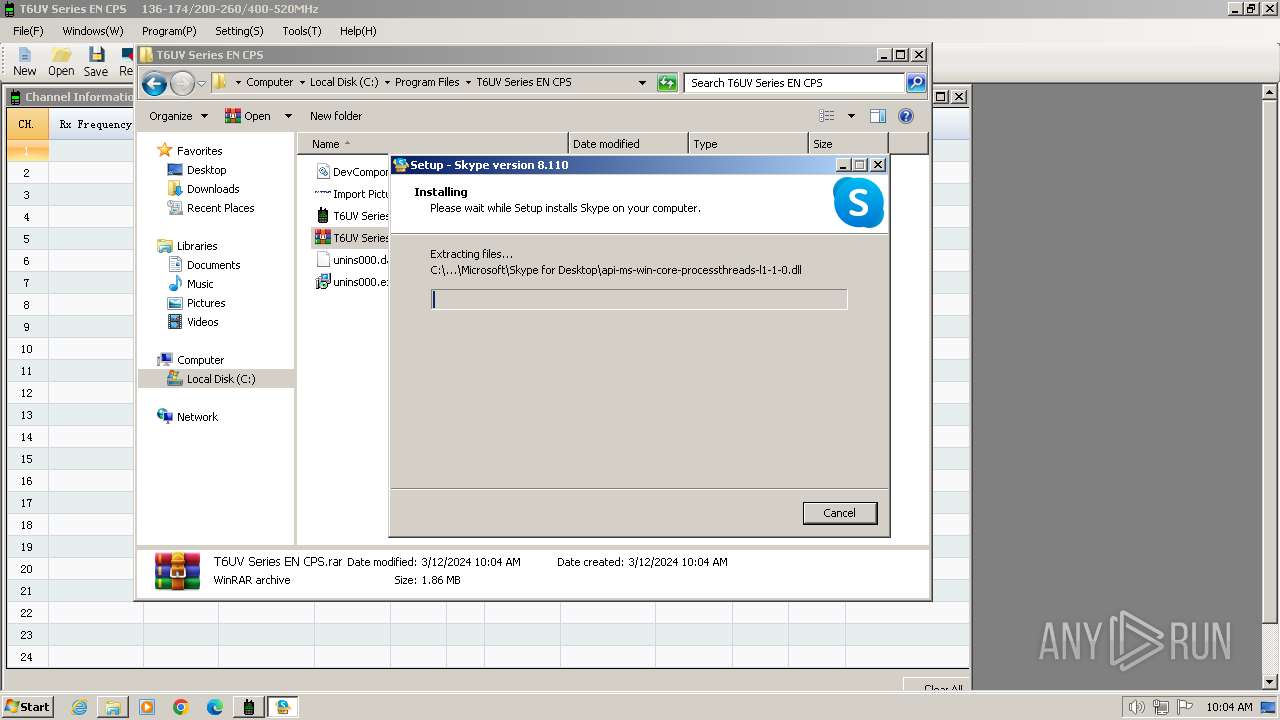Image resolution: width=1280 pixels, height=720 pixels.
Task: Click the Rx Frequency column header
Action: pyautogui.click(x=95, y=124)
